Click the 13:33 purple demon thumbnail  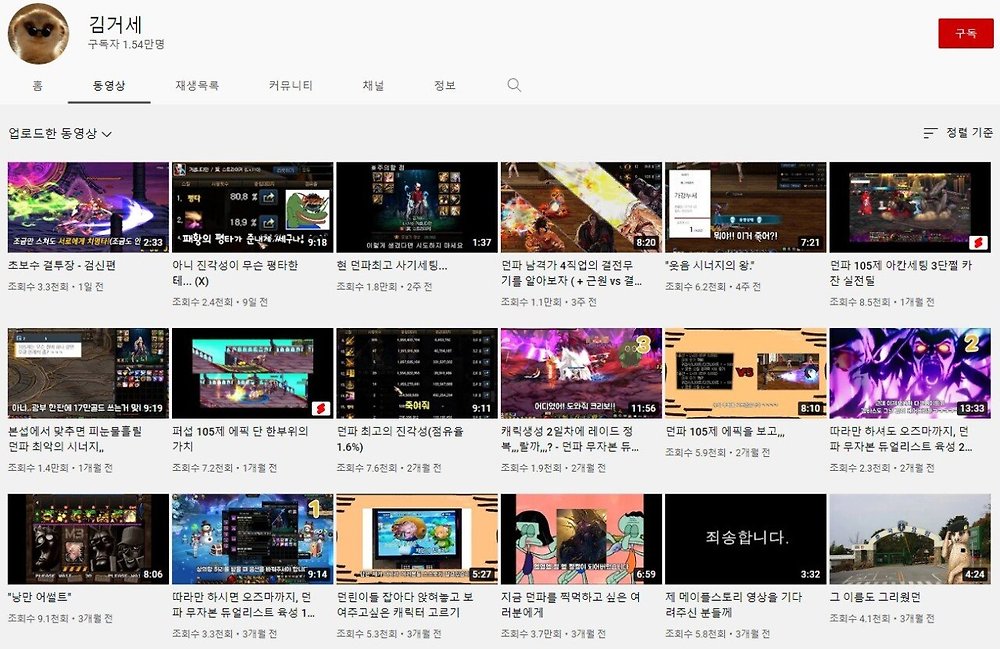coord(910,373)
